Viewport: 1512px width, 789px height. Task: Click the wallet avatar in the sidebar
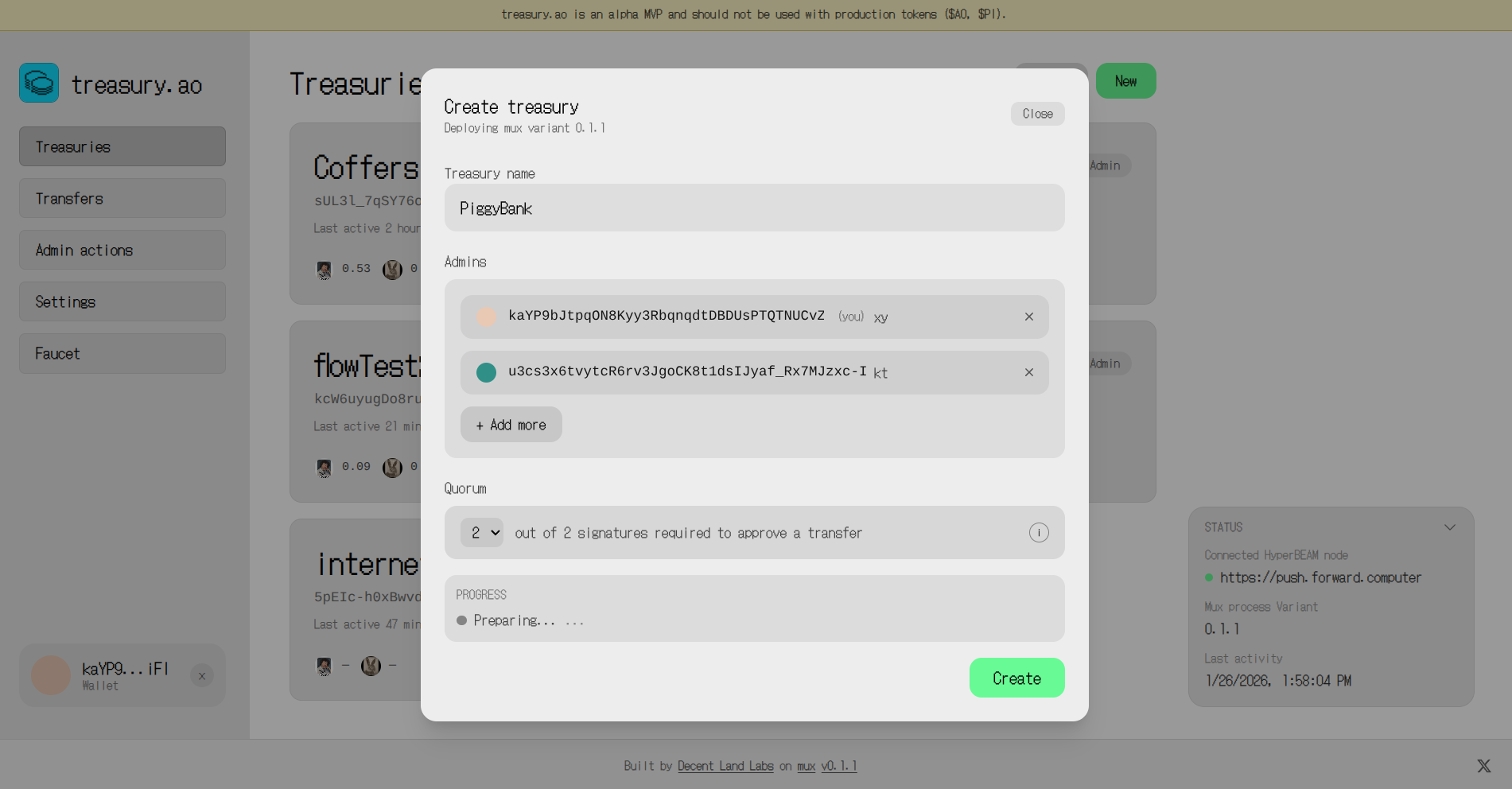click(51, 675)
